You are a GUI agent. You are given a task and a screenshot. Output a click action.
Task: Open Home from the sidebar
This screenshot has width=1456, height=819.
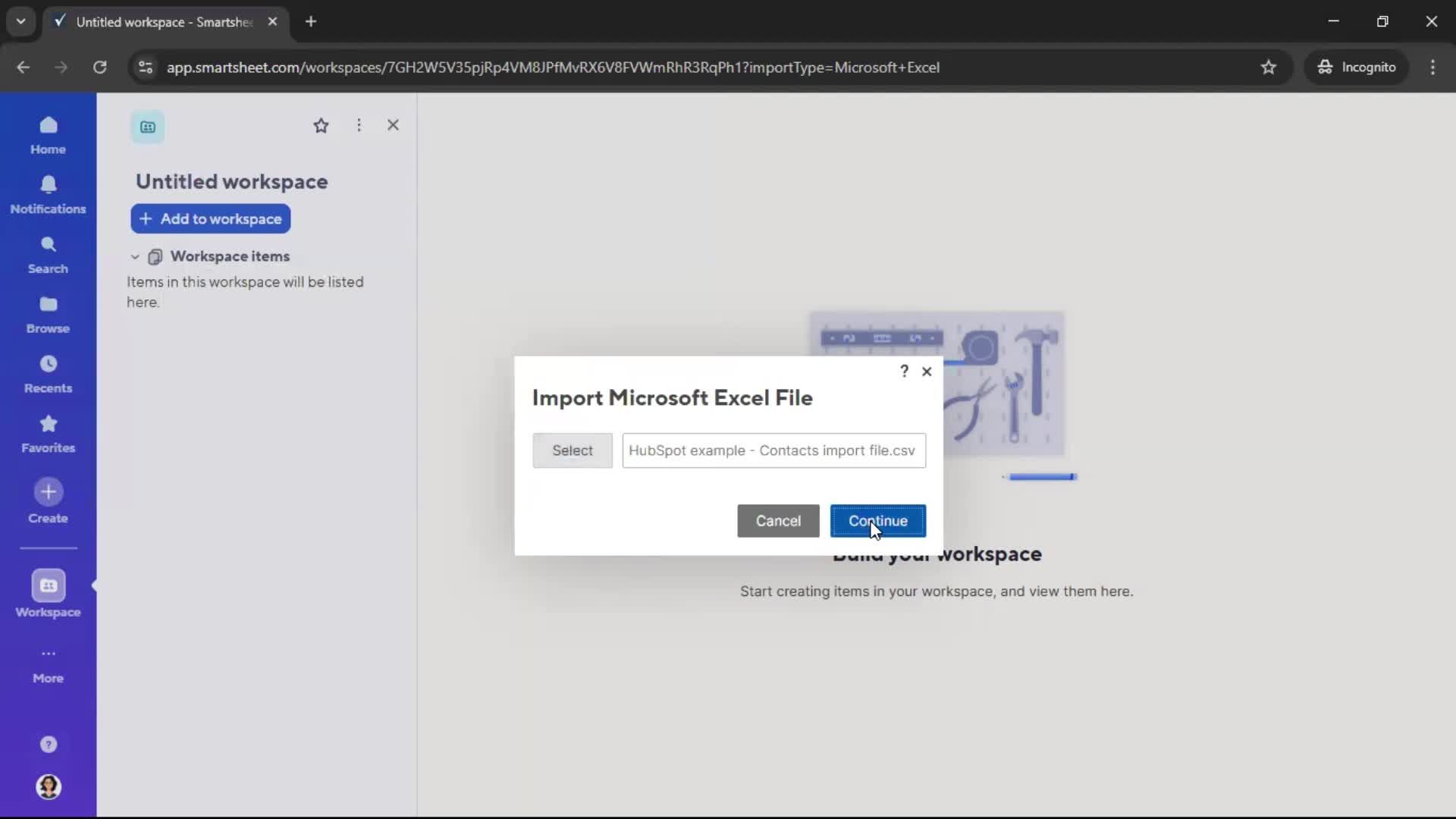pyautogui.click(x=48, y=135)
